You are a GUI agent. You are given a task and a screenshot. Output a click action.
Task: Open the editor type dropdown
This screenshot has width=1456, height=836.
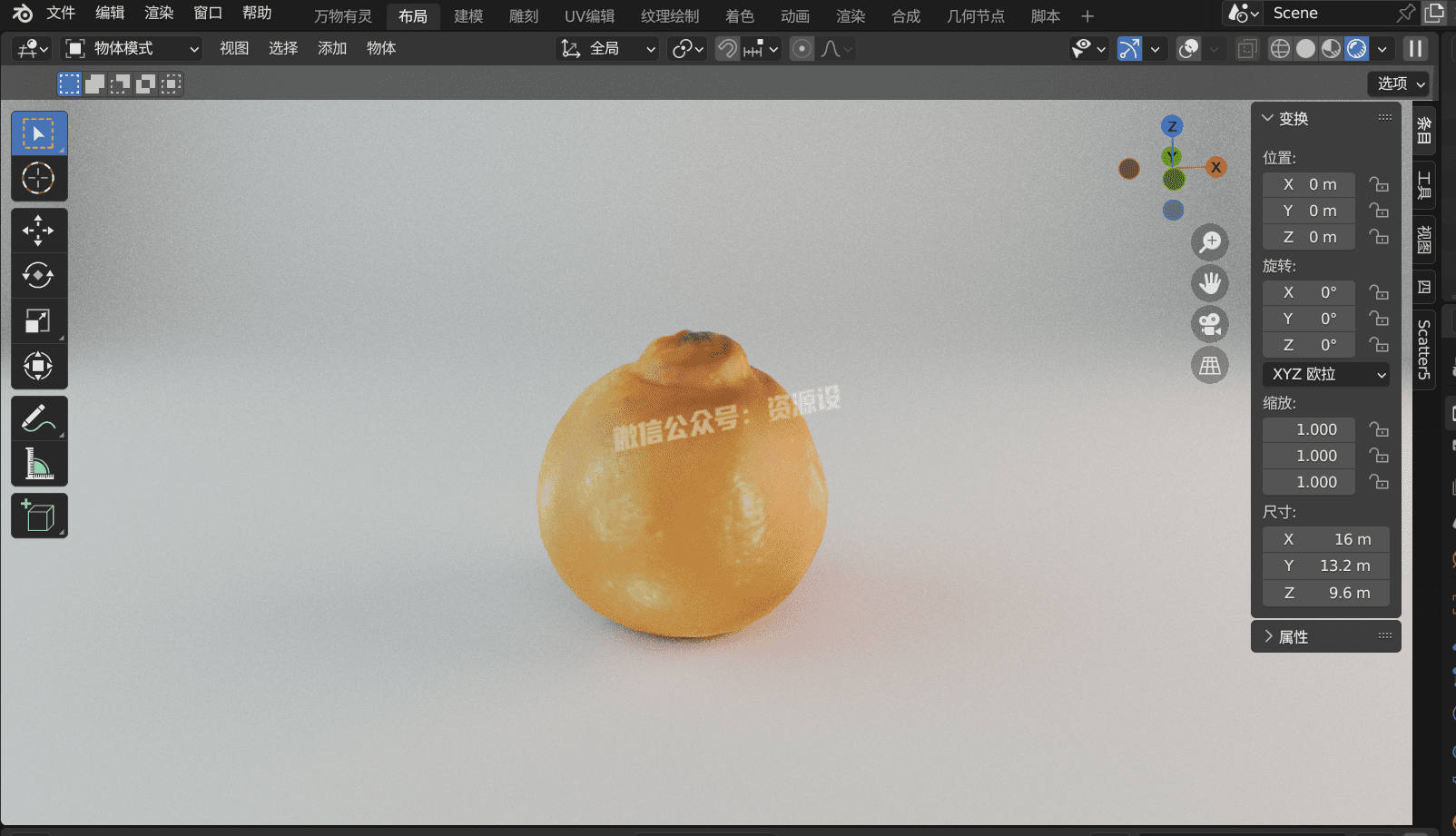[33, 49]
